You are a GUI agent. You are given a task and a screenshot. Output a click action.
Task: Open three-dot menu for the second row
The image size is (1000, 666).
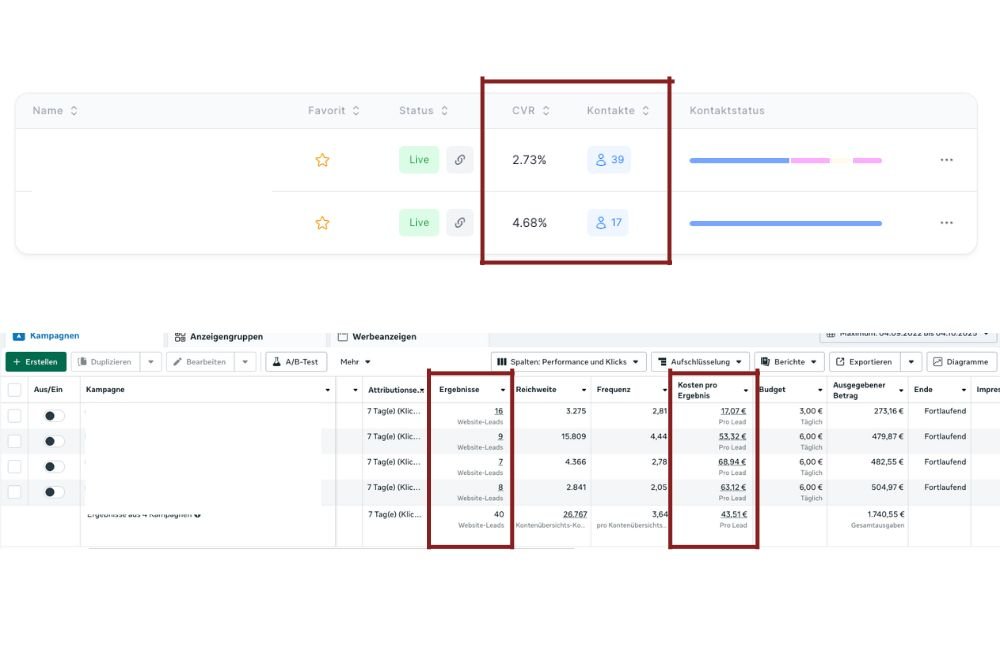[x=946, y=223]
